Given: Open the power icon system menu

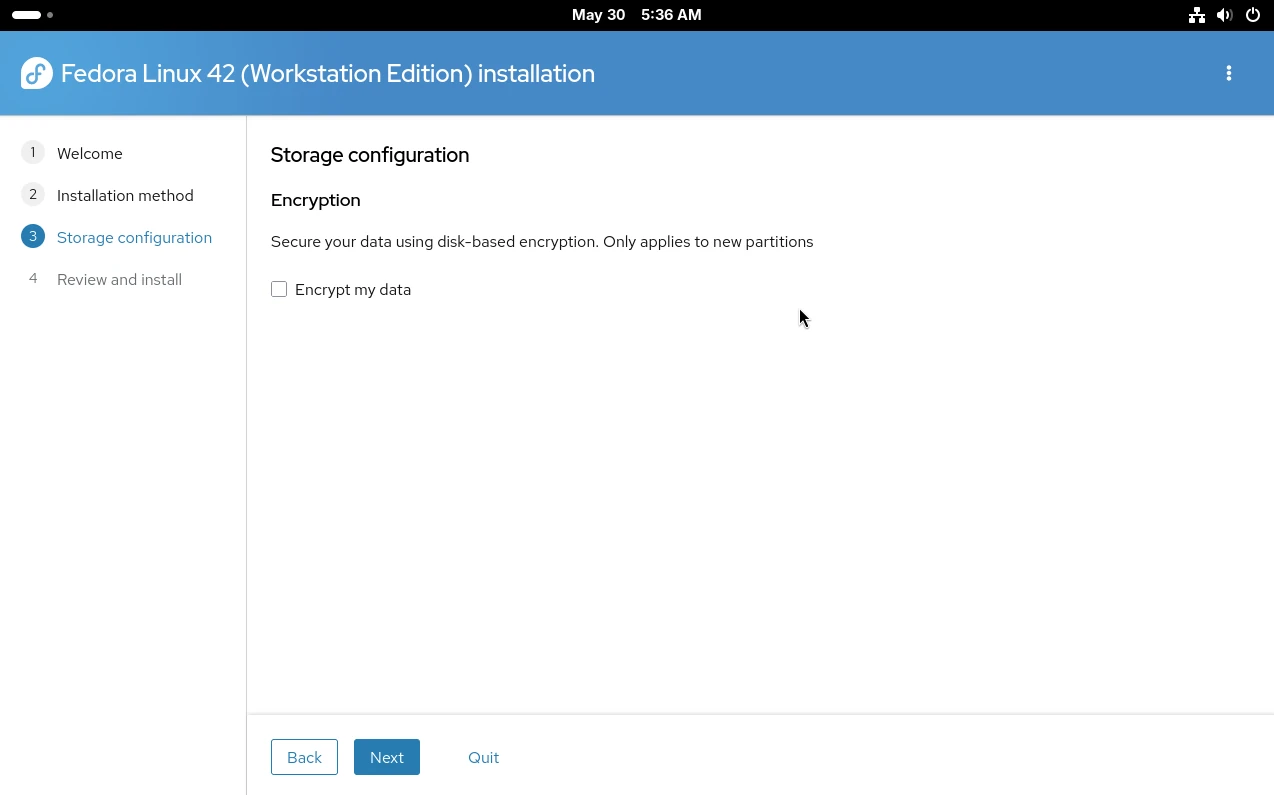Looking at the screenshot, I should [1253, 15].
